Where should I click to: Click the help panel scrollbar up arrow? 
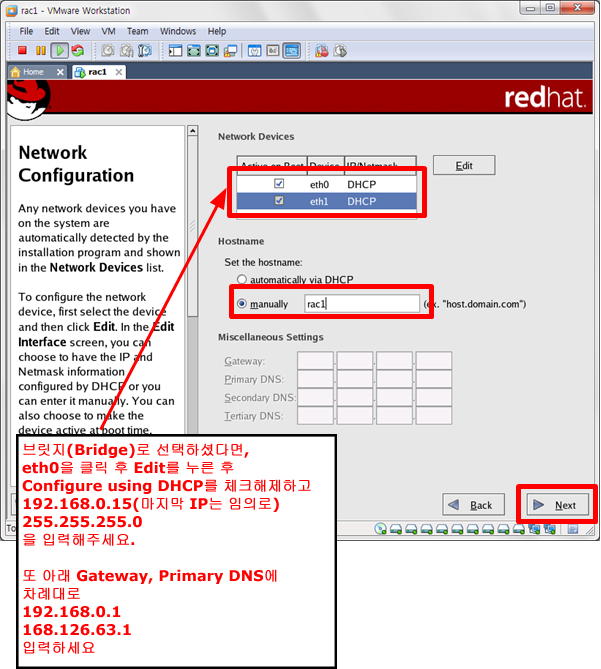[193, 131]
